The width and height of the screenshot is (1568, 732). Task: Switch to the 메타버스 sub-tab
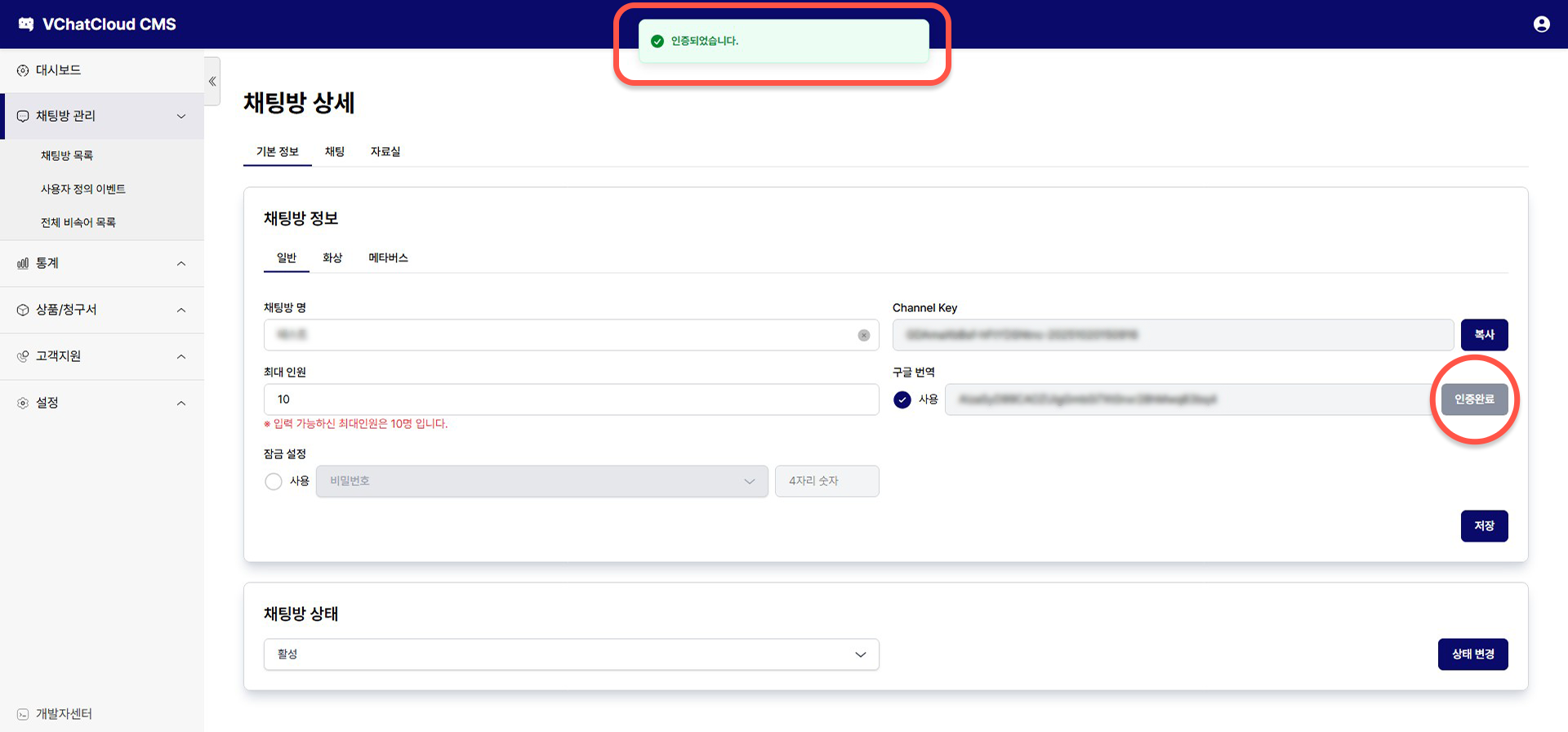[388, 258]
